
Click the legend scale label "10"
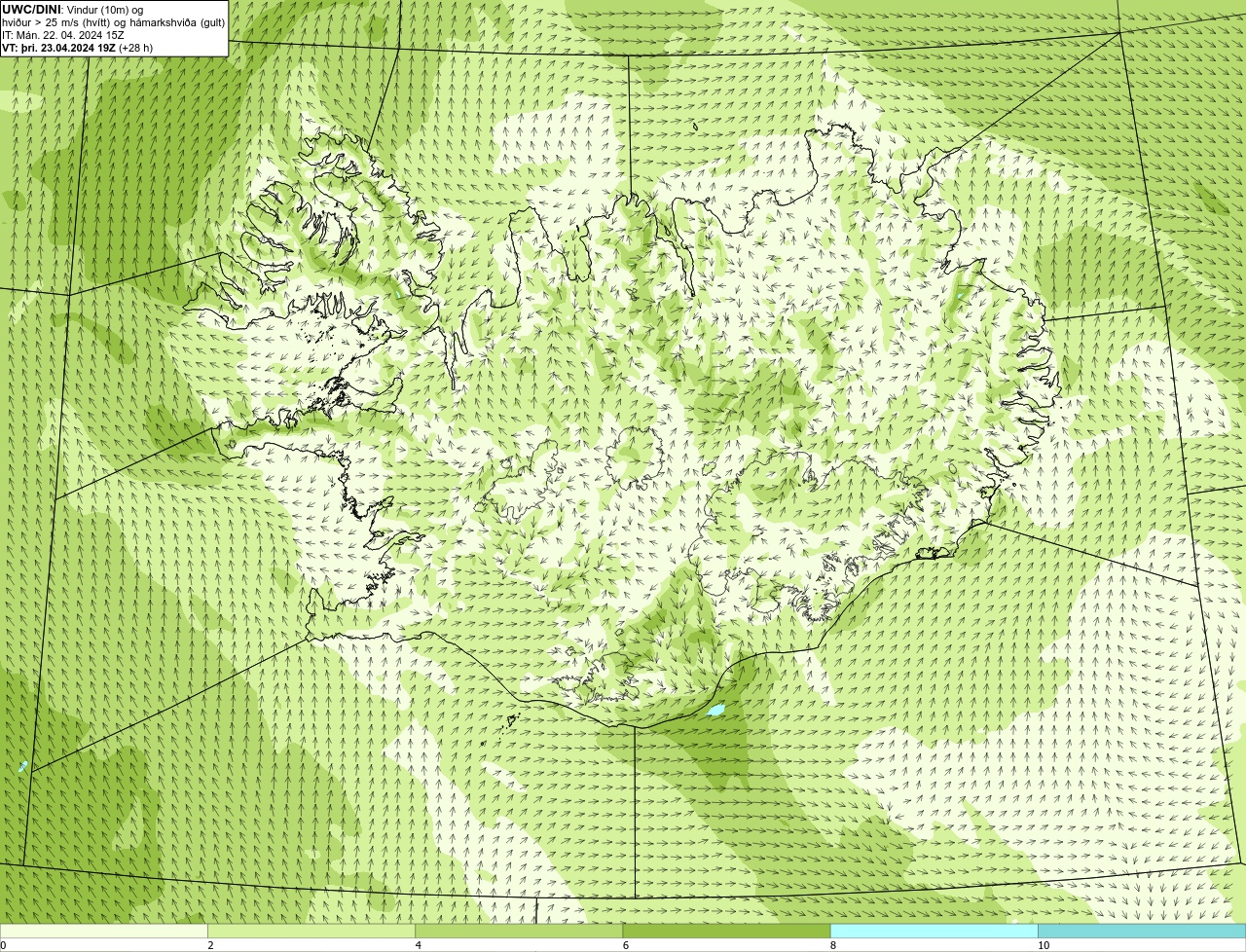1044,945
